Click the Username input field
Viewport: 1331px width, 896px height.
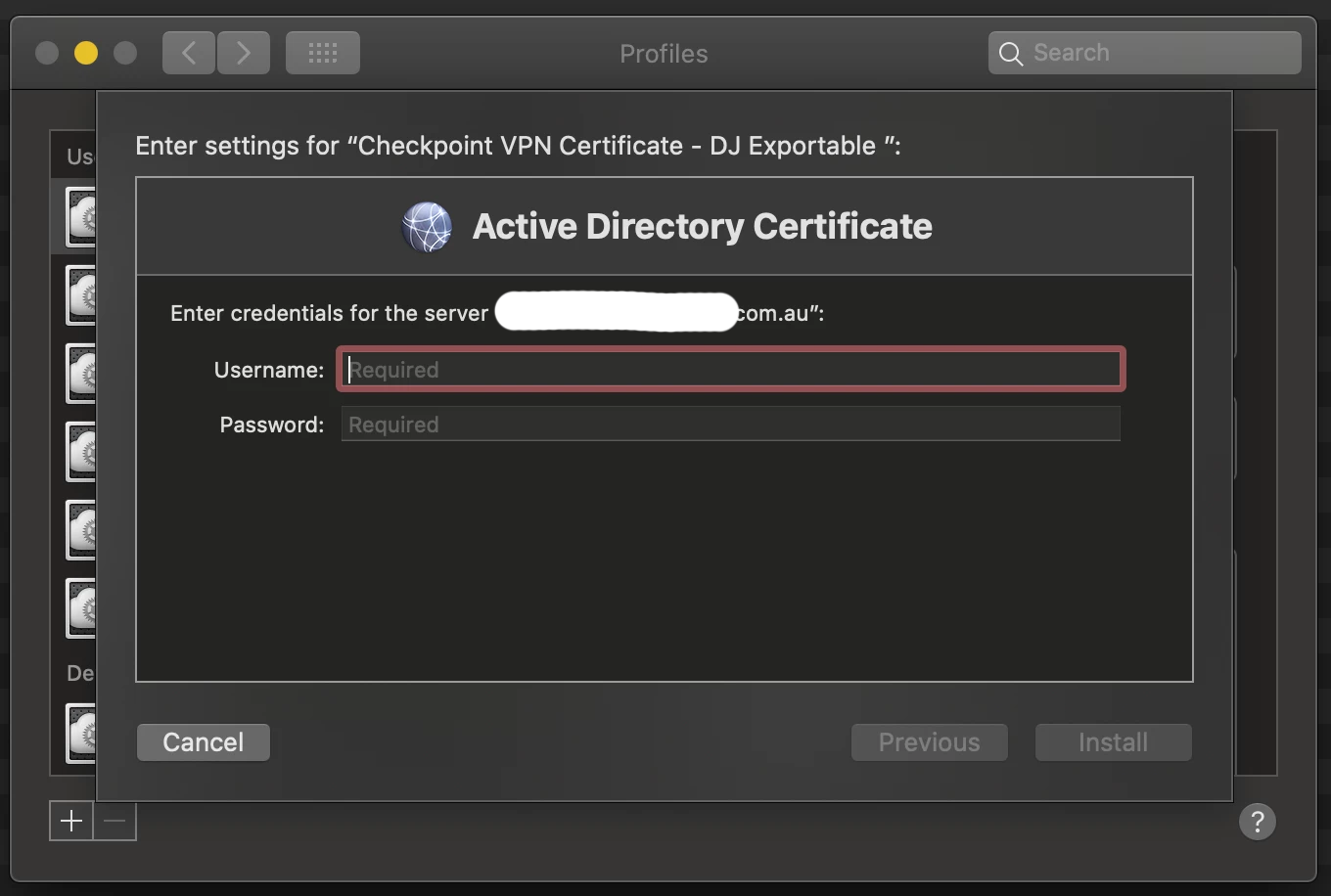731,369
